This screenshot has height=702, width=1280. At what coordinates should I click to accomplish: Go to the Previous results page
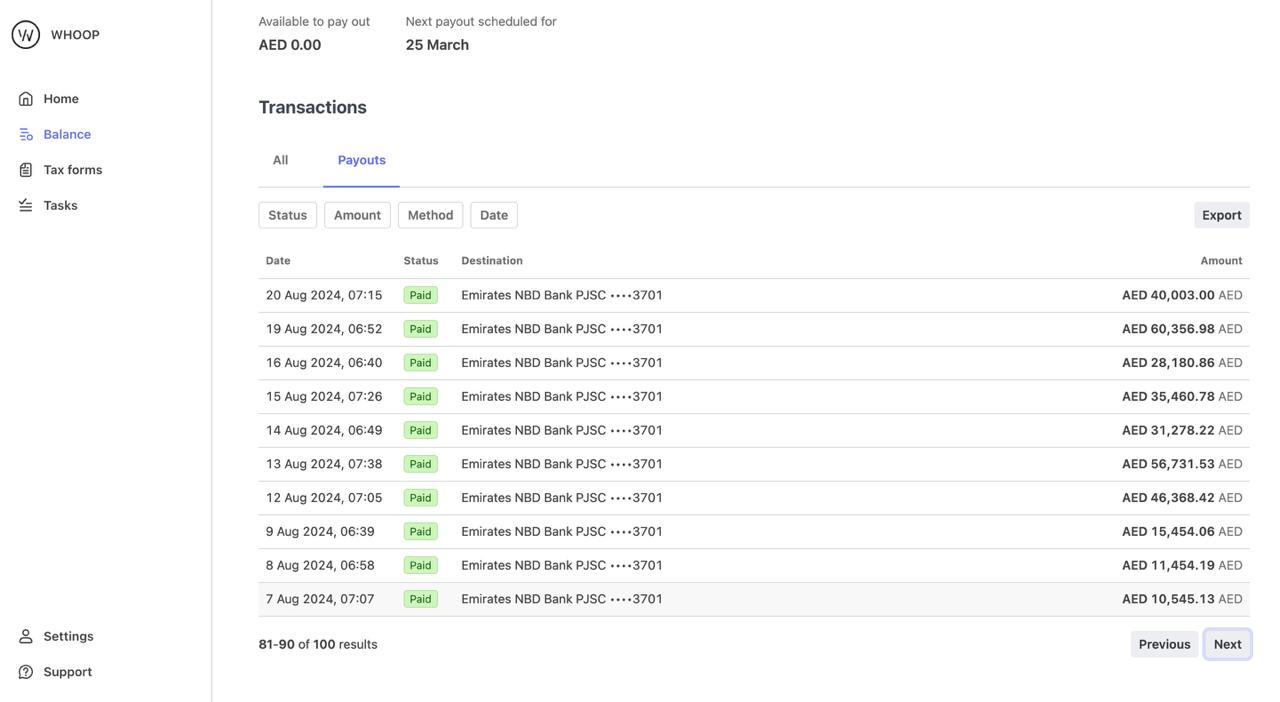coord(1164,644)
